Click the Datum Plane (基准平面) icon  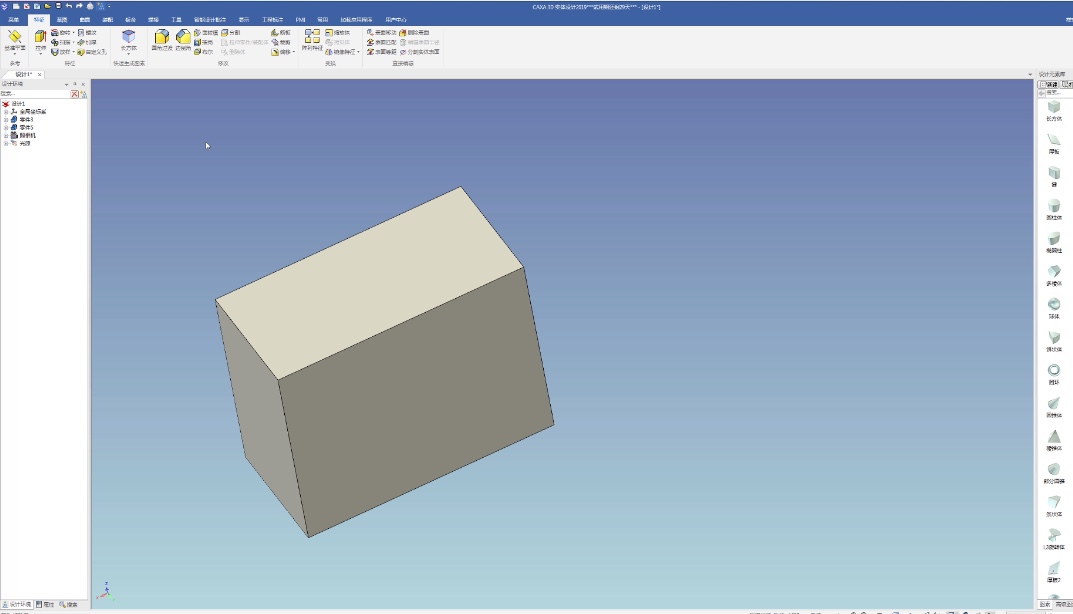tap(14, 37)
